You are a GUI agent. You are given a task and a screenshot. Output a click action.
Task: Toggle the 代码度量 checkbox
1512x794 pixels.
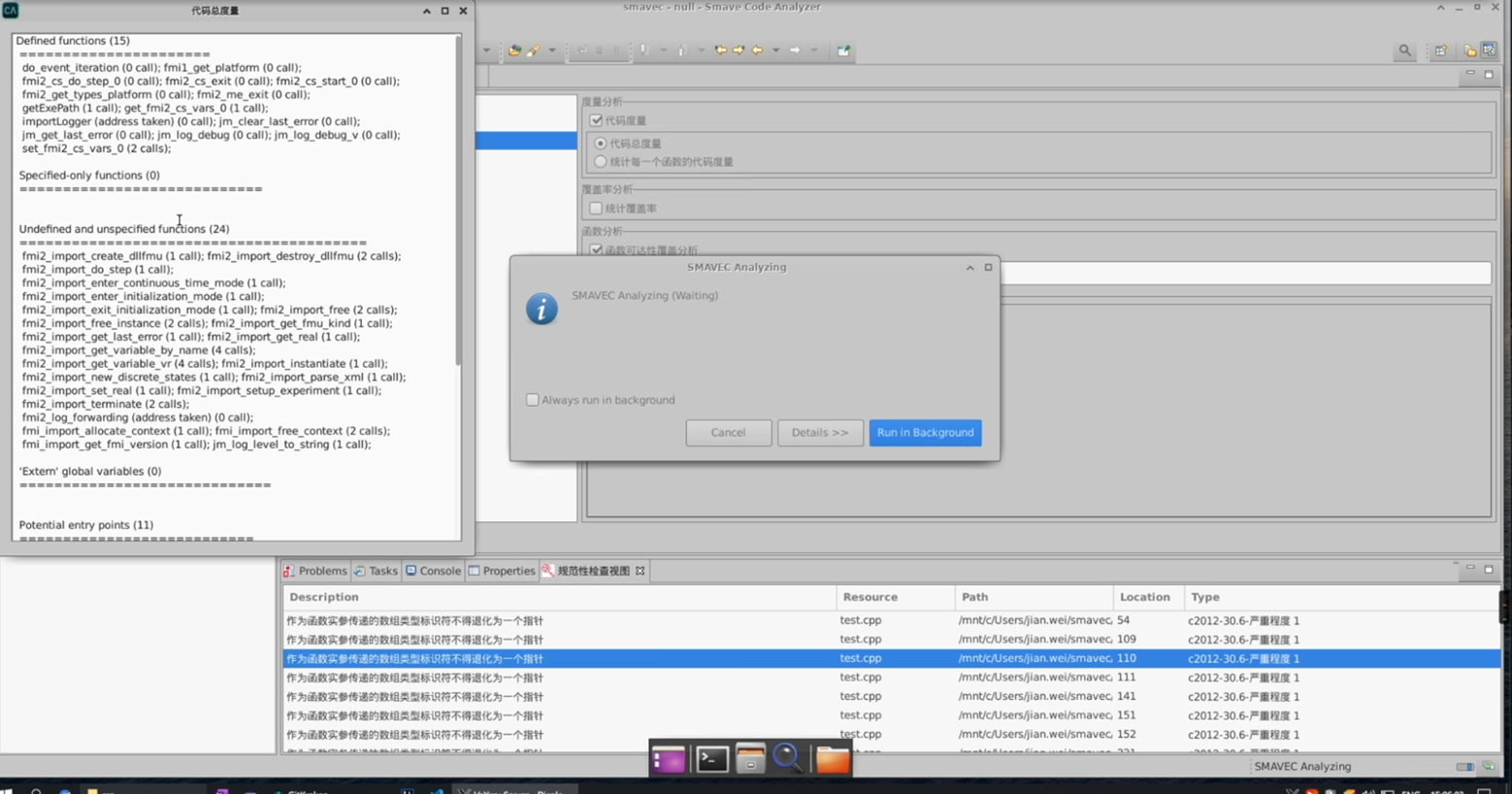[596, 120]
